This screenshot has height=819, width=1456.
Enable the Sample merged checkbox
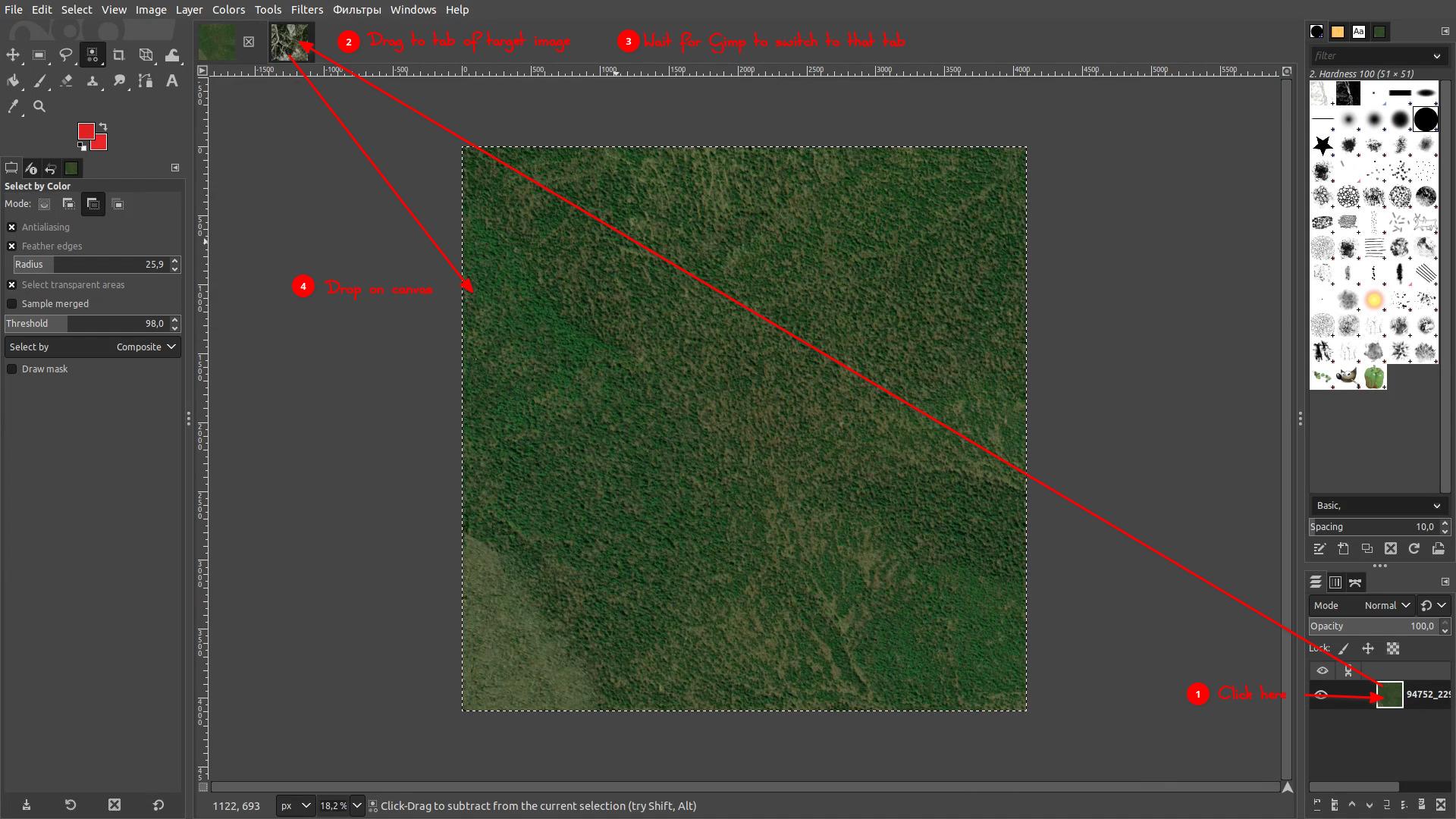[x=12, y=303]
